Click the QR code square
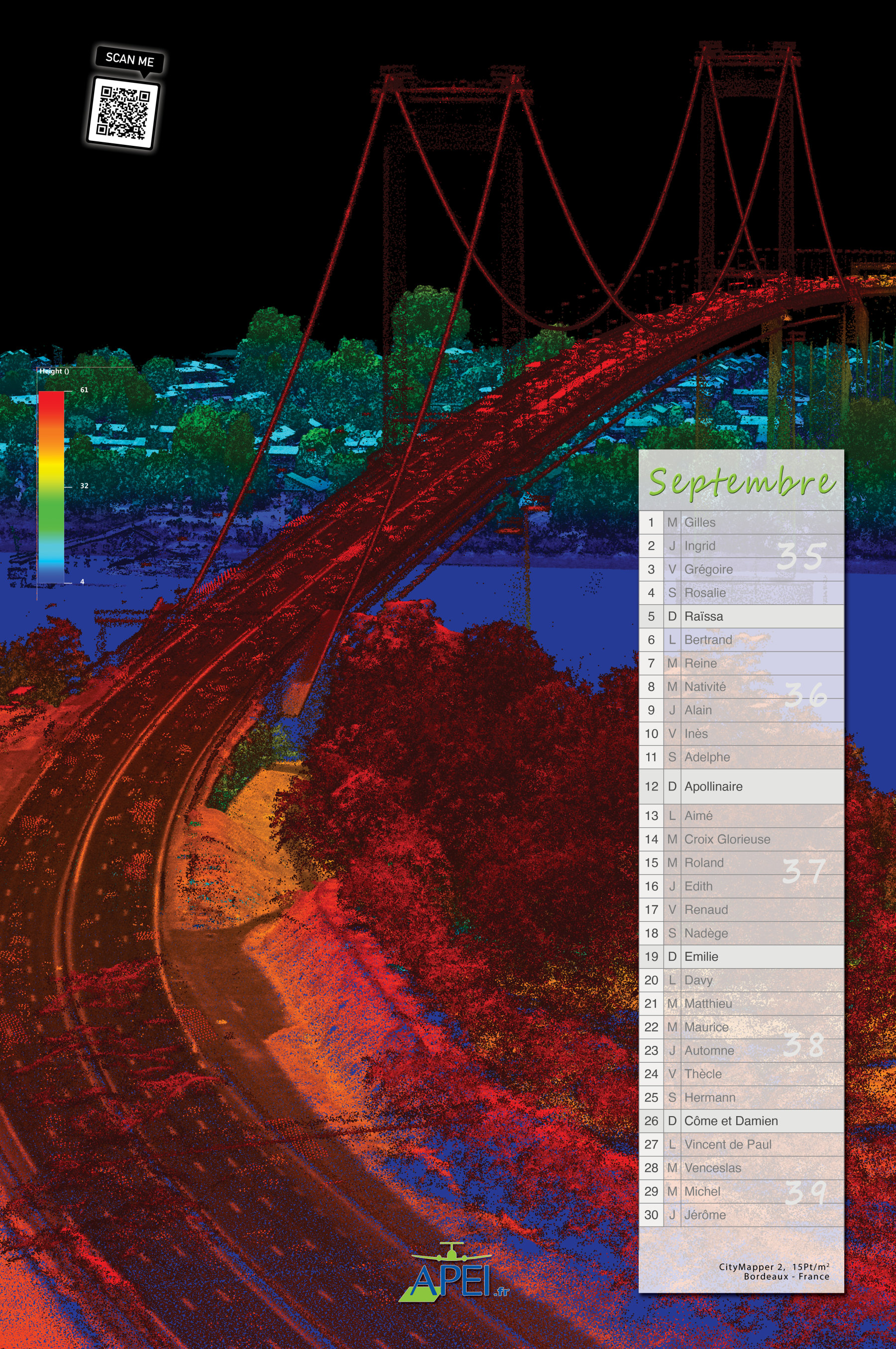 coord(123,112)
